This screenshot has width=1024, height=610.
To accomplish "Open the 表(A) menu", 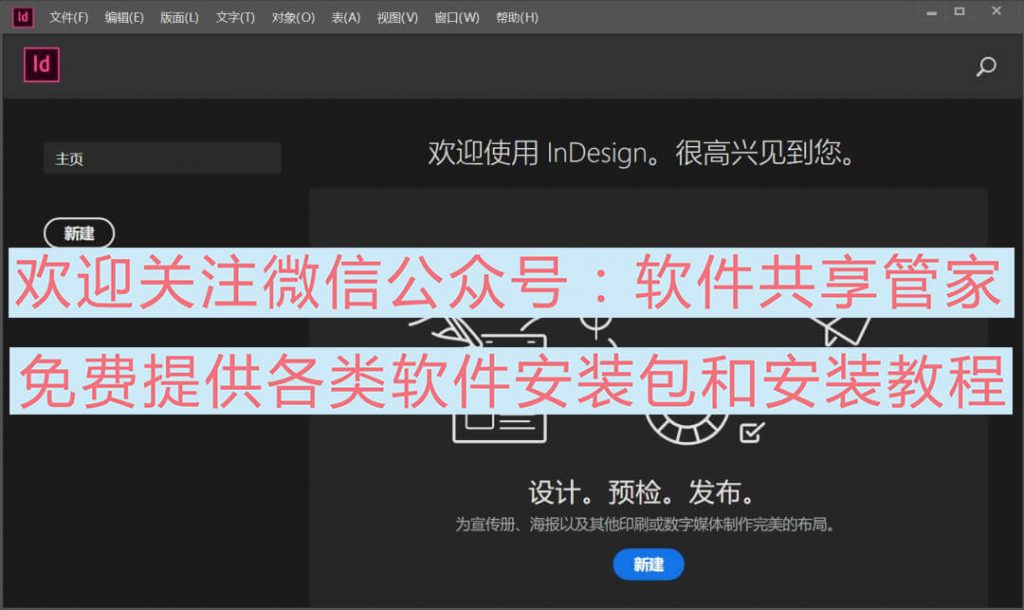I will 345,18.
